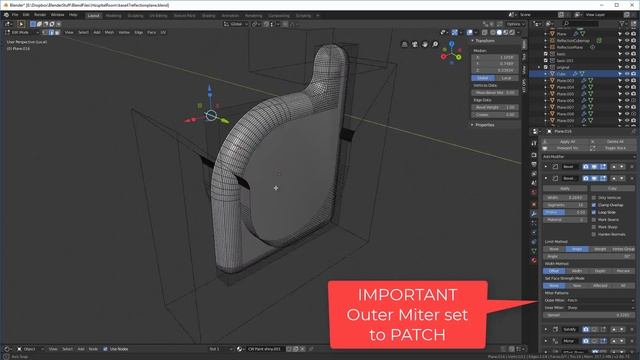Toggle Only Vertices checkbox
Viewport: 640px width, 360px height.
pyautogui.click(x=594, y=198)
